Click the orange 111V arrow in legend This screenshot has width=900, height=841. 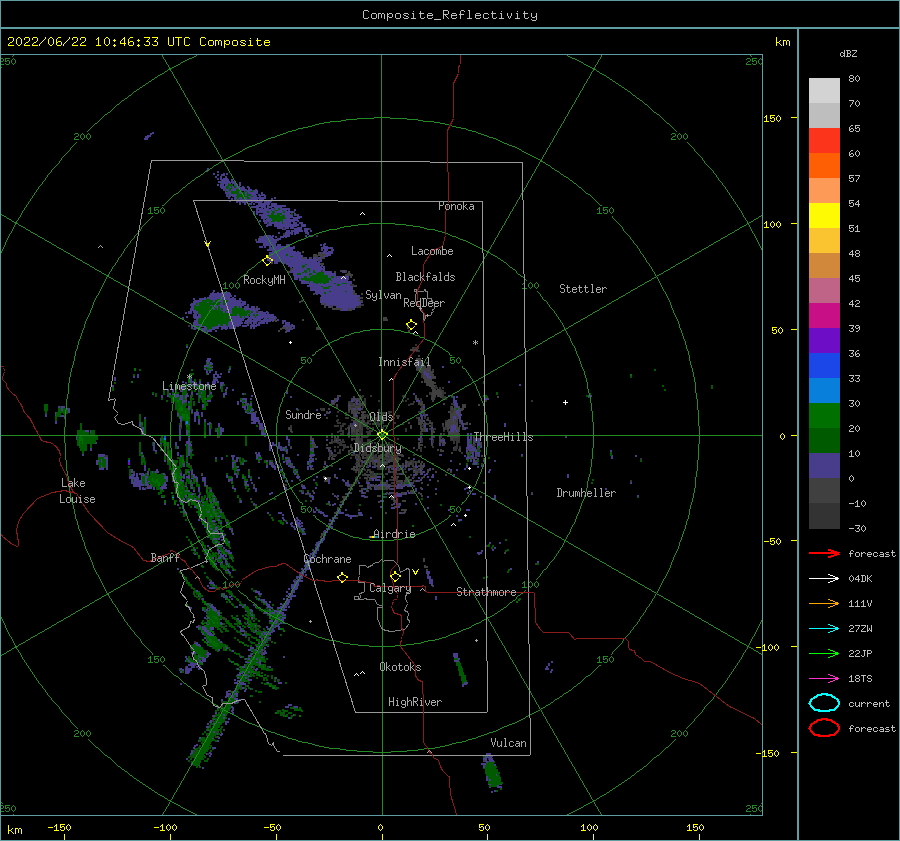(x=824, y=603)
